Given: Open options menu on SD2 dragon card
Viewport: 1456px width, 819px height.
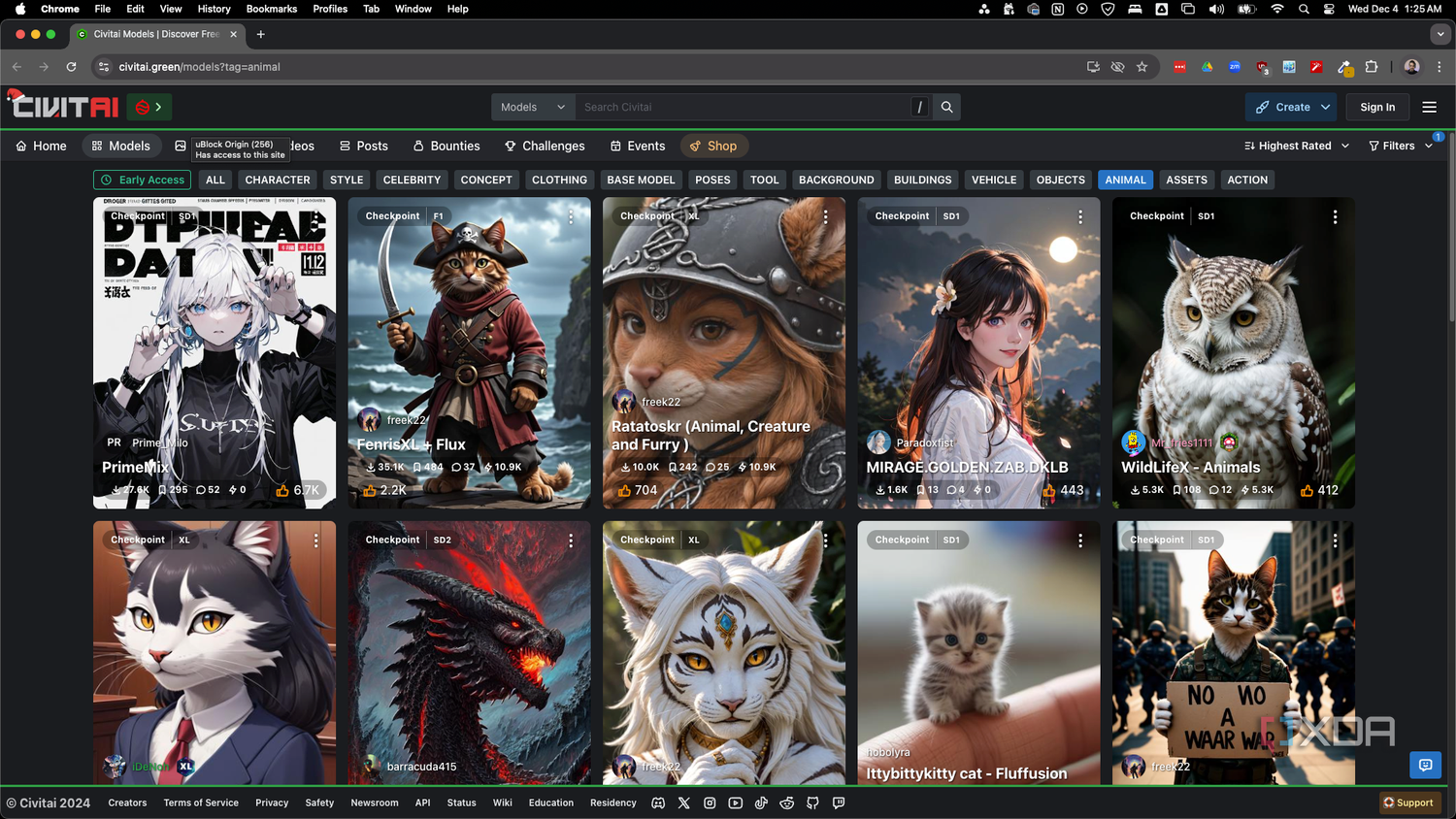Looking at the screenshot, I should click(x=571, y=540).
